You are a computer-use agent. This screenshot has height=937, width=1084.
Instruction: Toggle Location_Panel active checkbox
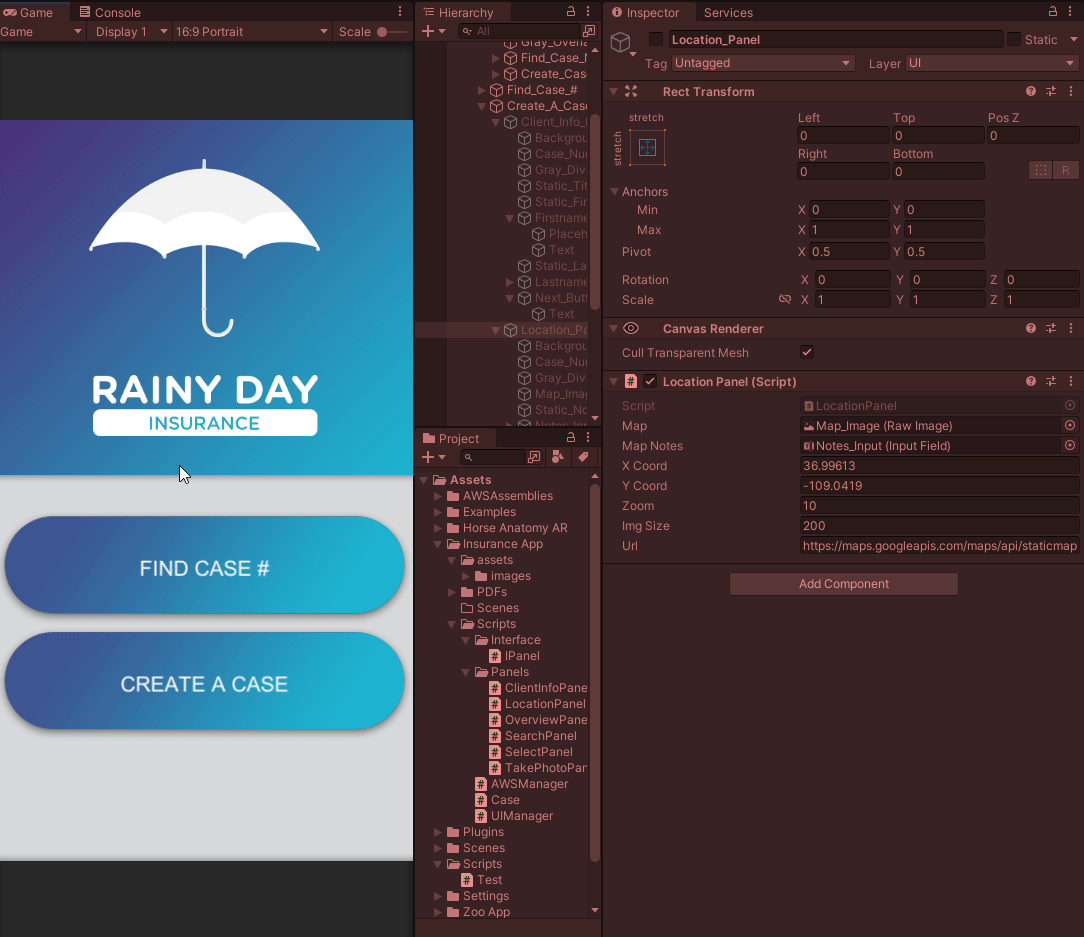point(656,39)
